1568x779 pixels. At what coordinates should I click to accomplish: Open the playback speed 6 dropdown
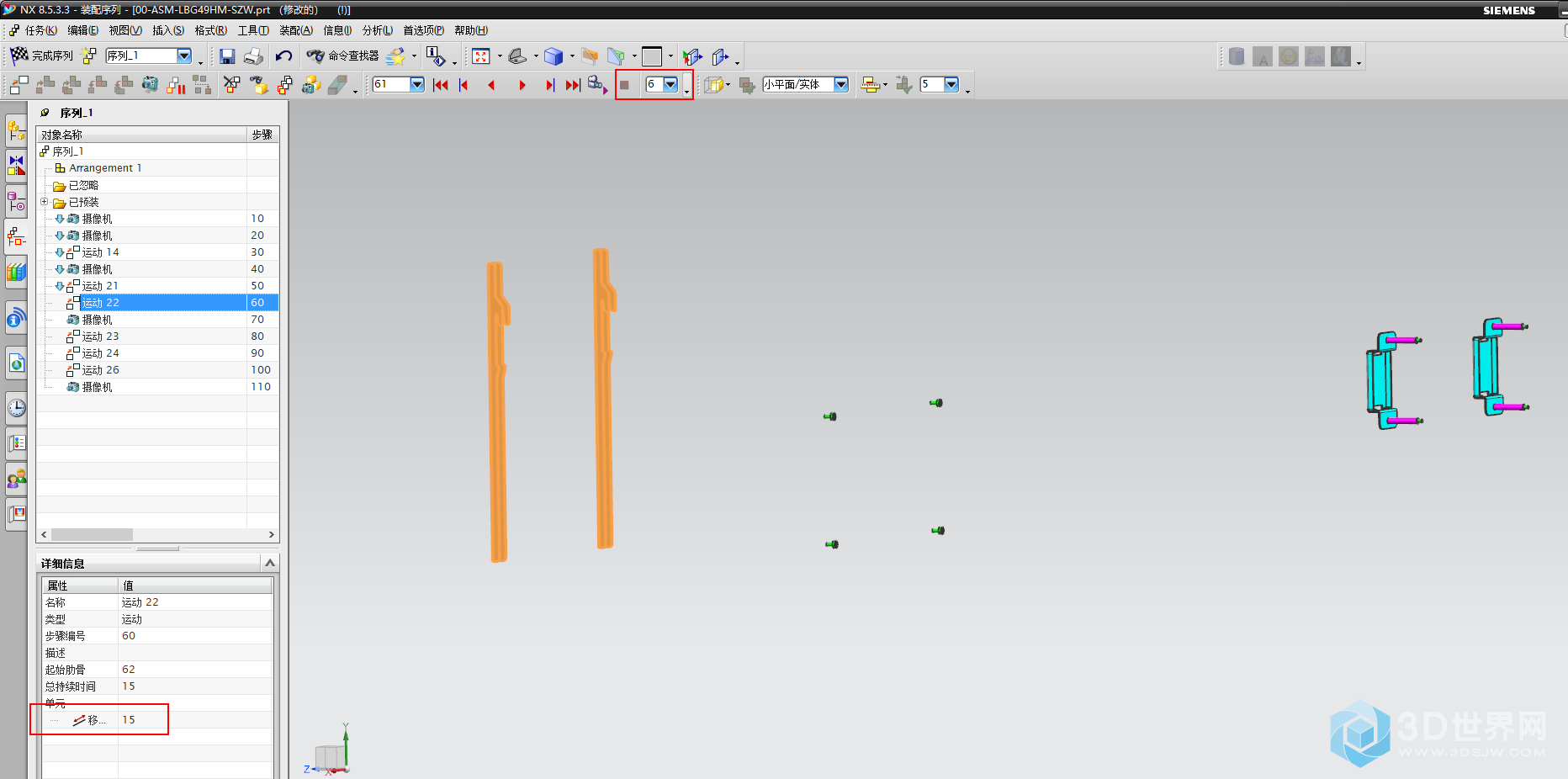[x=670, y=84]
